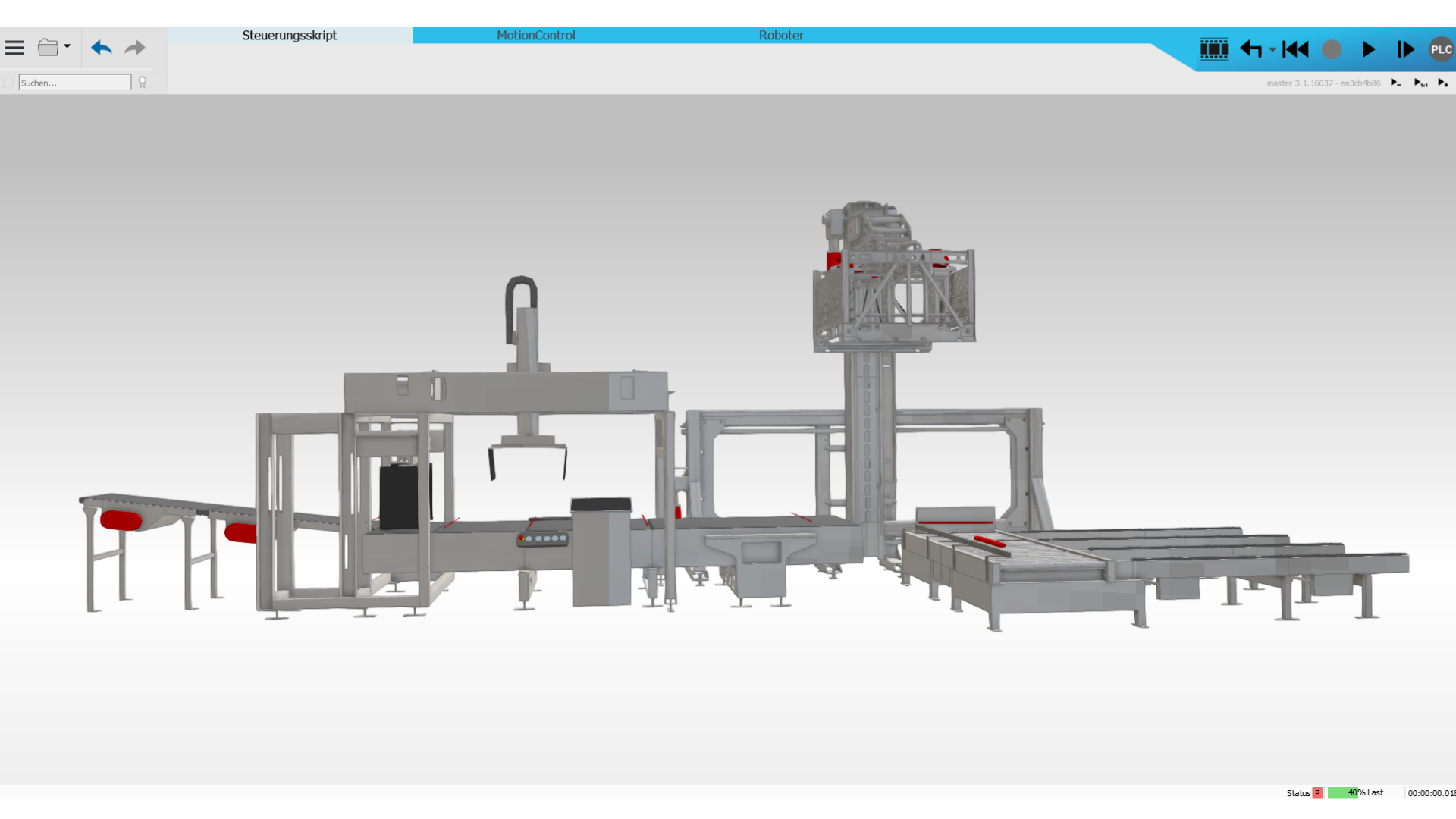Screen dimensions: 1456x819
Task: Increase simulation speed with play-plus icon
Action: click(x=1443, y=83)
